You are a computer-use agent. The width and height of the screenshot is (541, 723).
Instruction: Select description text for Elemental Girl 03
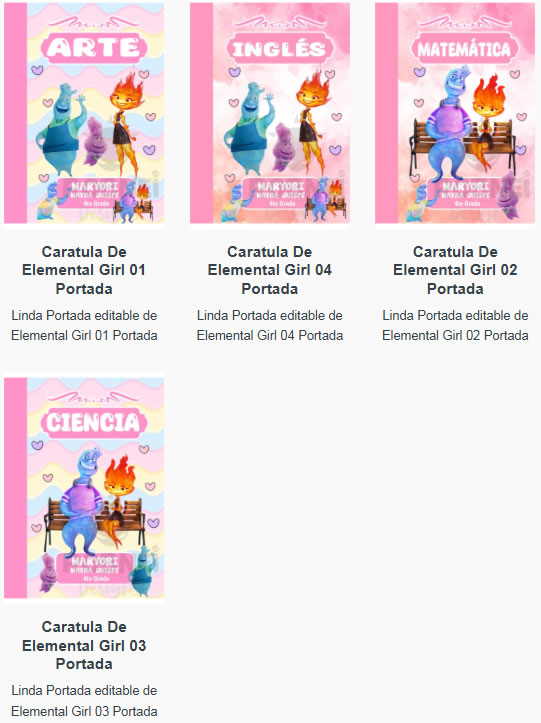84,700
